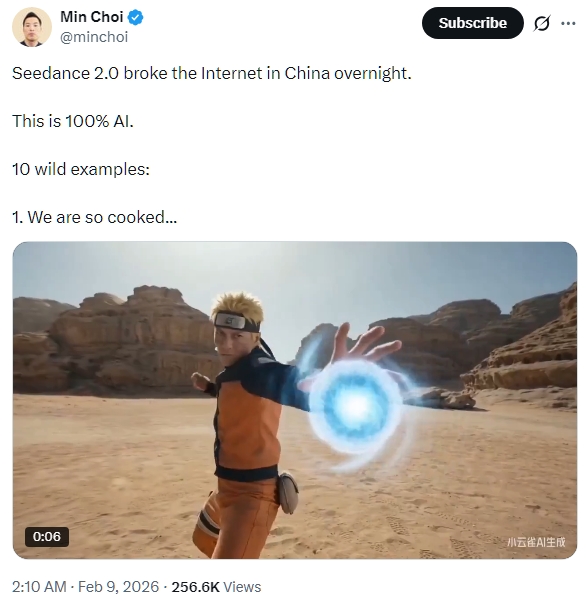The height and width of the screenshot is (601, 587).
Task: Click the glowing blue energy orb in video
Action: (x=355, y=403)
